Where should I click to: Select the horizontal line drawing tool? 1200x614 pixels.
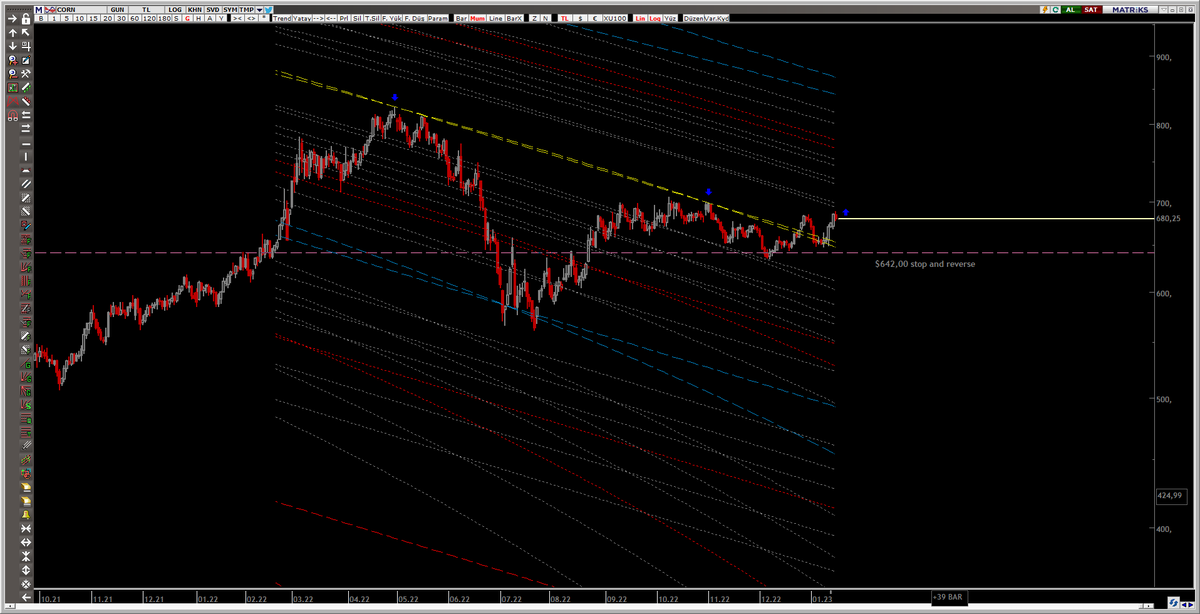[26, 144]
